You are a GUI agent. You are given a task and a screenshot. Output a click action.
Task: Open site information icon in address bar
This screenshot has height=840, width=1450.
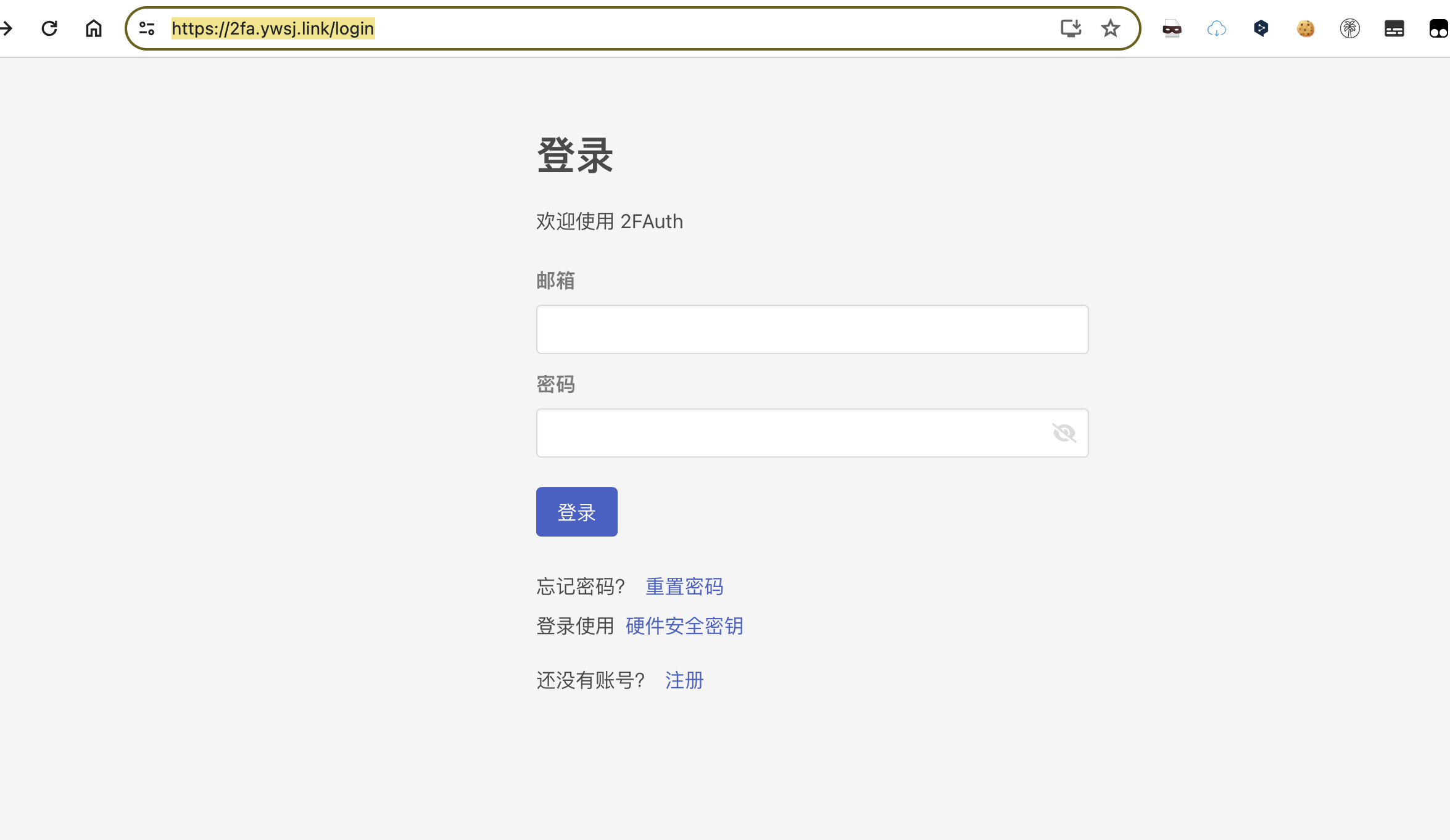(x=147, y=28)
